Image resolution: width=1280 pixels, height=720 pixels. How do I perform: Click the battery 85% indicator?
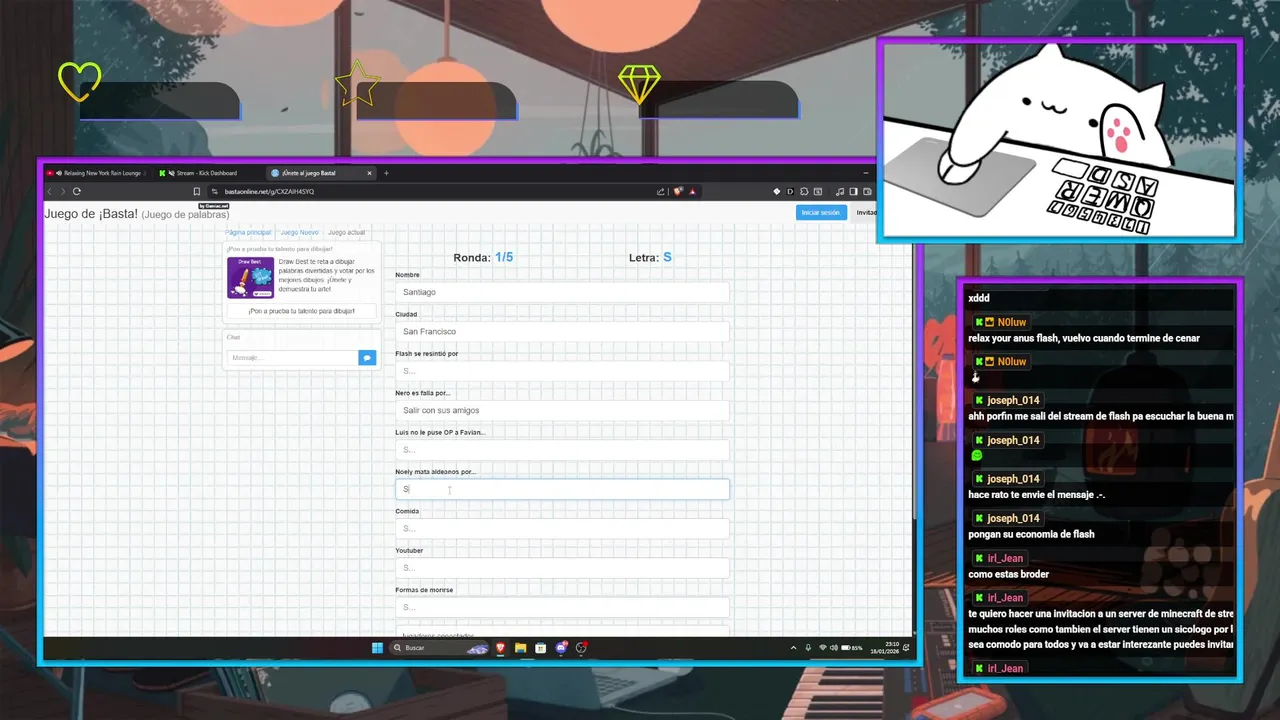[x=852, y=648]
